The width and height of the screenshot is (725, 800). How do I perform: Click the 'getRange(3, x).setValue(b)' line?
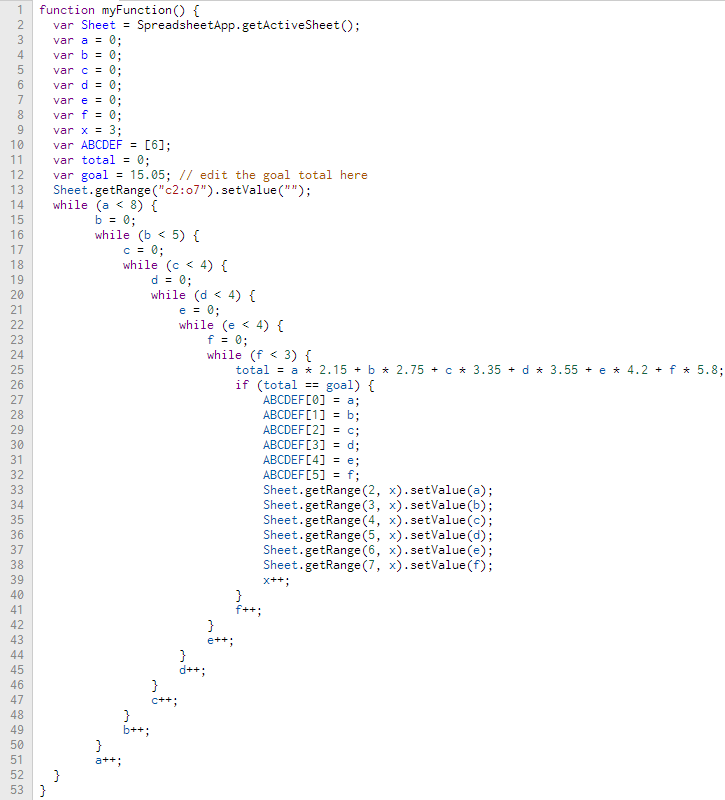point(378,505)
